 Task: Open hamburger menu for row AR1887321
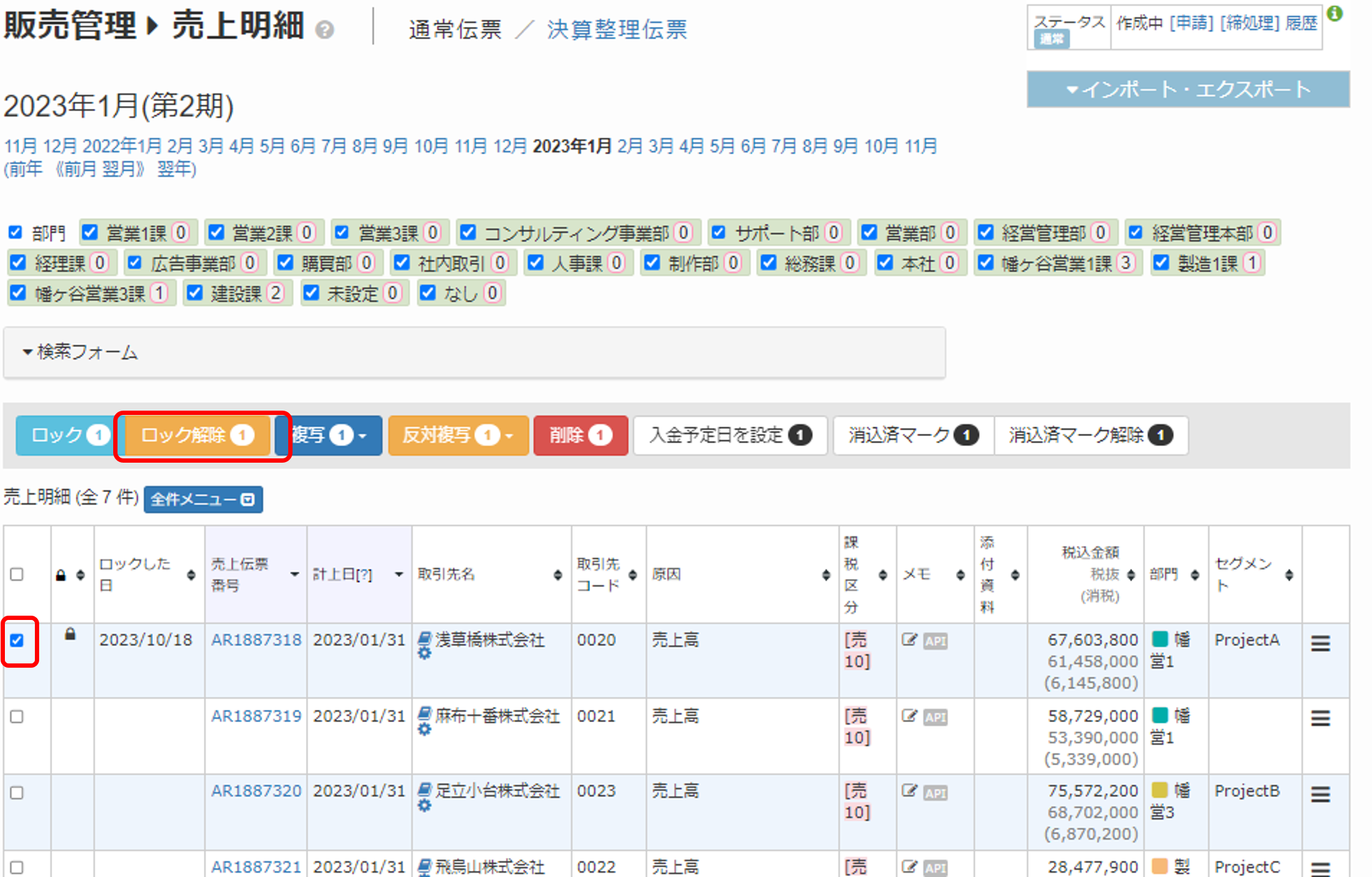tap(1321, 868)
